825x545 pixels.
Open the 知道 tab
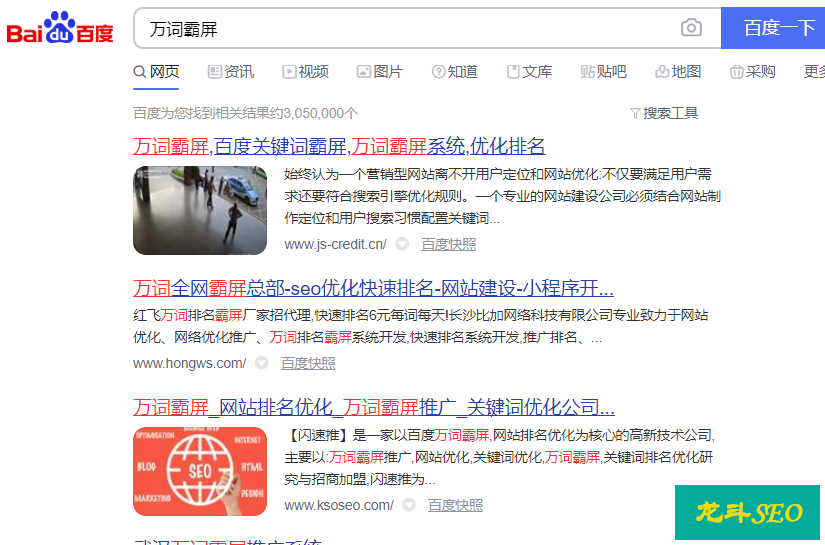tap(455, 72)
